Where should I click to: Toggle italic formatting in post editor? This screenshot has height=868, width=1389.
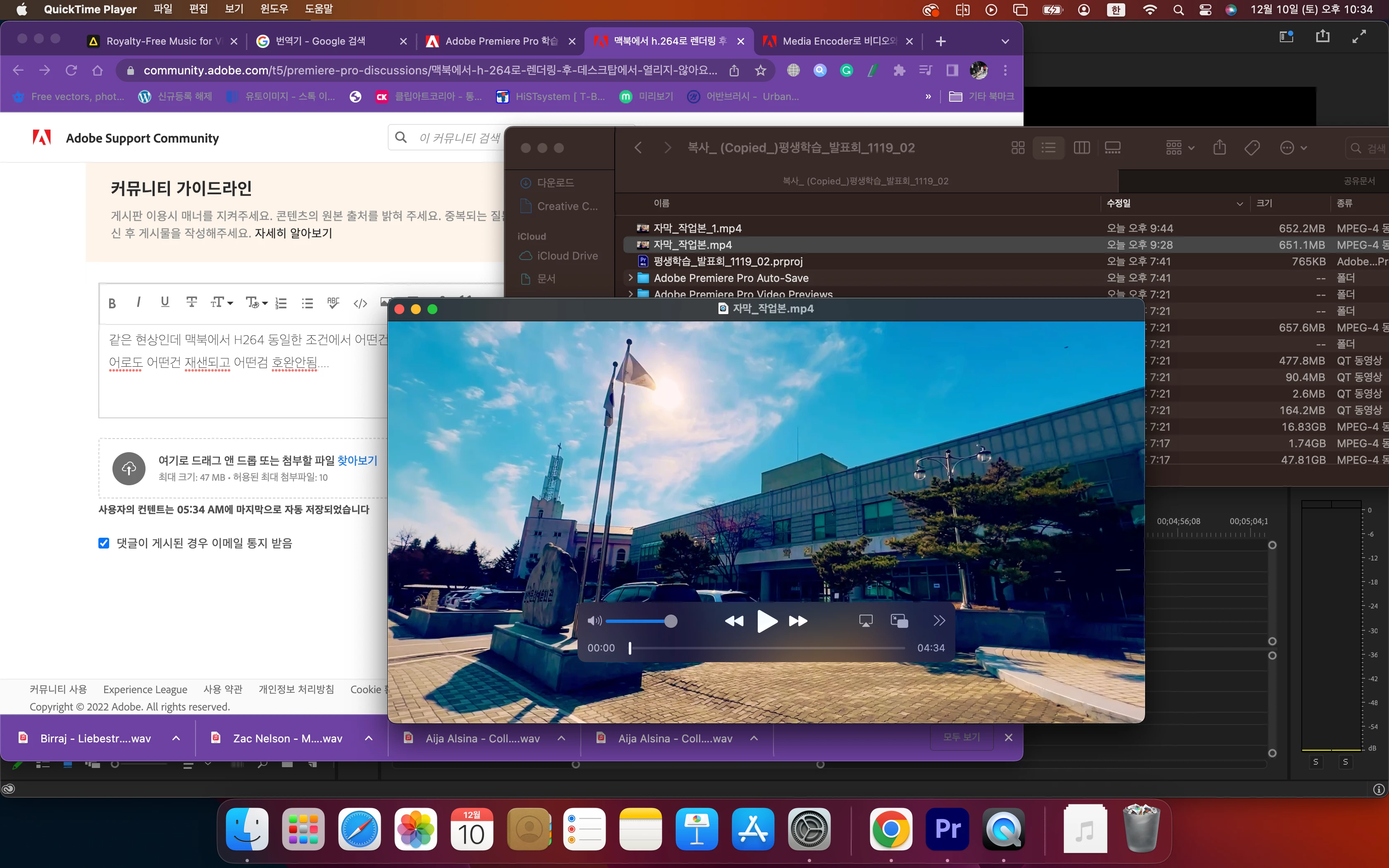(138, 302)
